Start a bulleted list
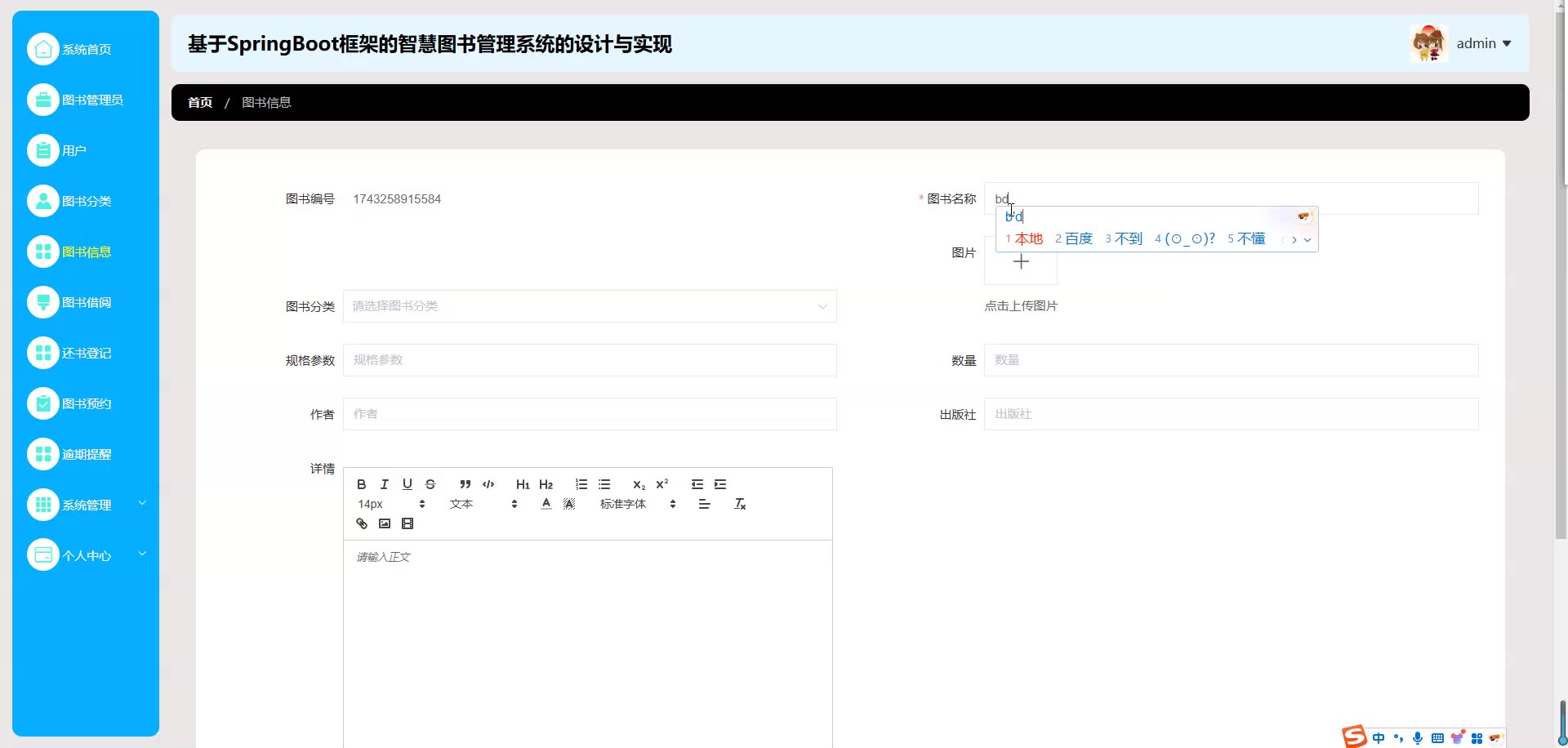The image size is (1568, 748). click(604, 484)
